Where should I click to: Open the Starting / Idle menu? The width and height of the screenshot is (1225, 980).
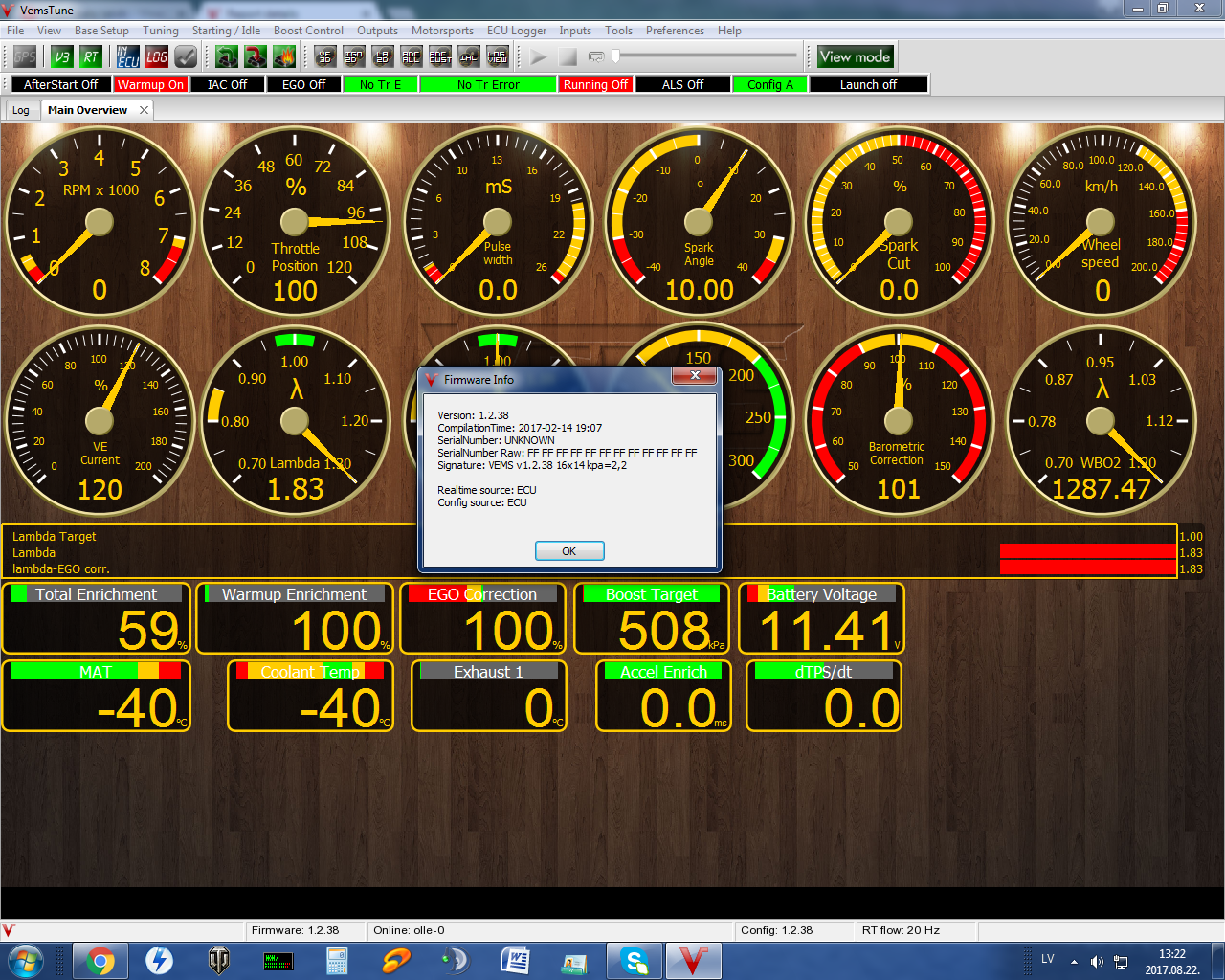(226, 31)
